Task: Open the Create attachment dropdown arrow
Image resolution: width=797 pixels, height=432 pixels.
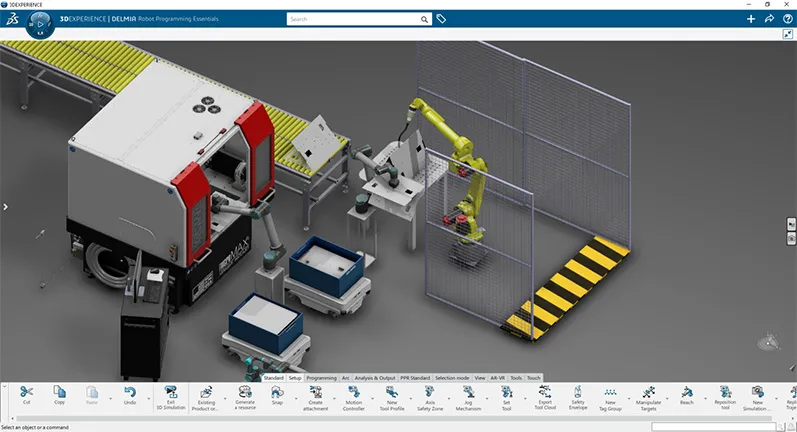Action: coord(334,398)
